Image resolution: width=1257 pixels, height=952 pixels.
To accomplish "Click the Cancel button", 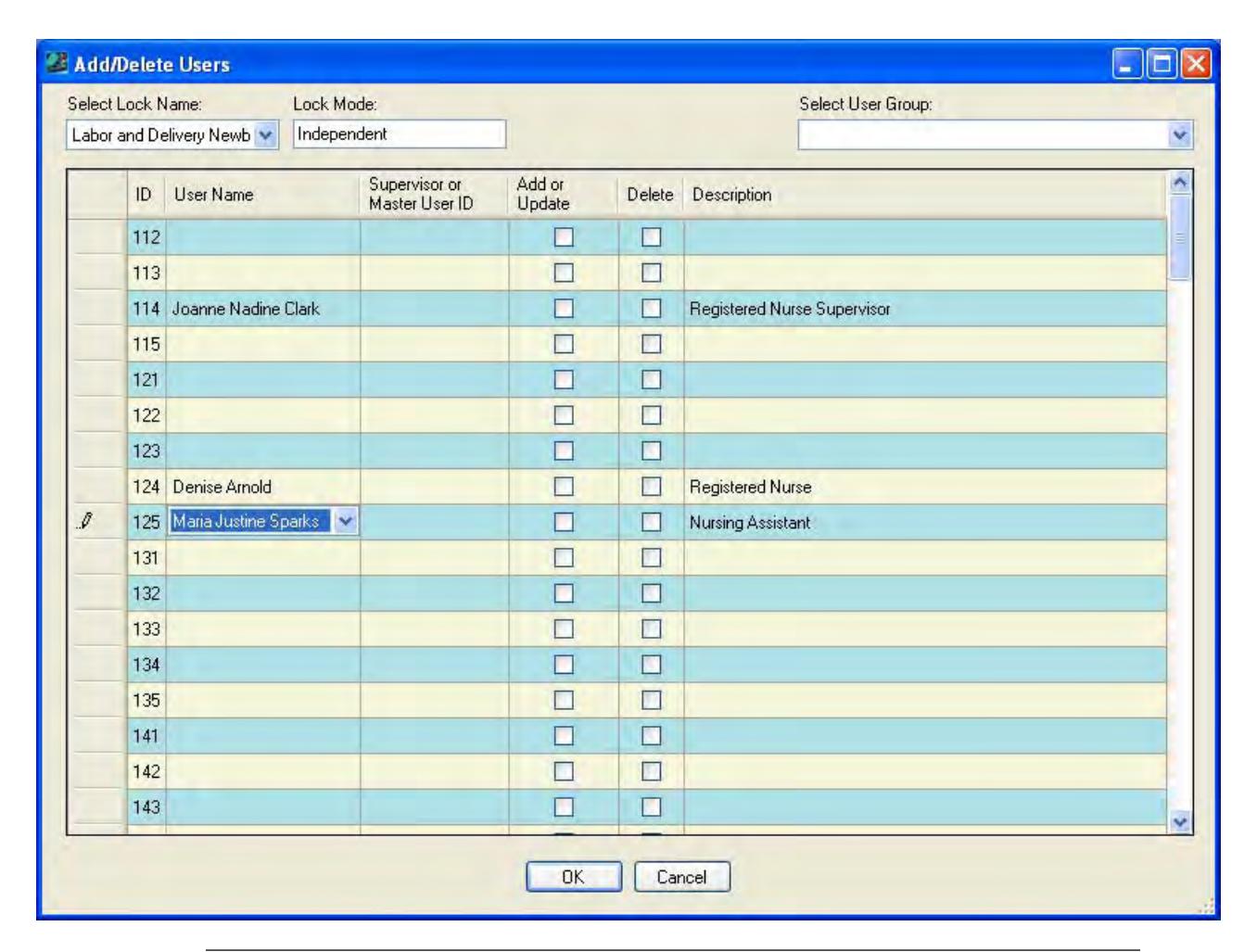I will [682, 877].
